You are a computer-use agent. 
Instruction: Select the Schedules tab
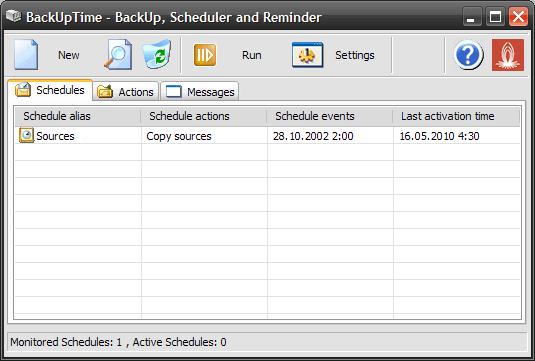50,90
